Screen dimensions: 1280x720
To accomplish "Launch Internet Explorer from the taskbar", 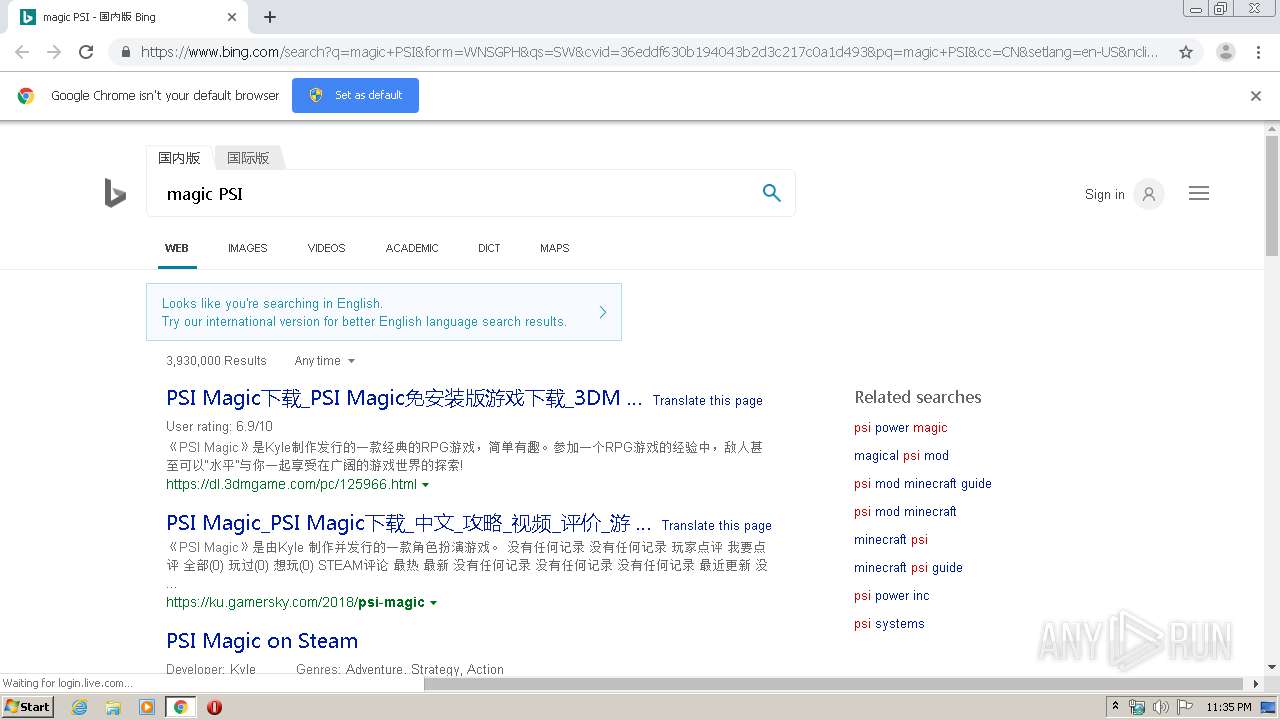I will tap(79, 707).
